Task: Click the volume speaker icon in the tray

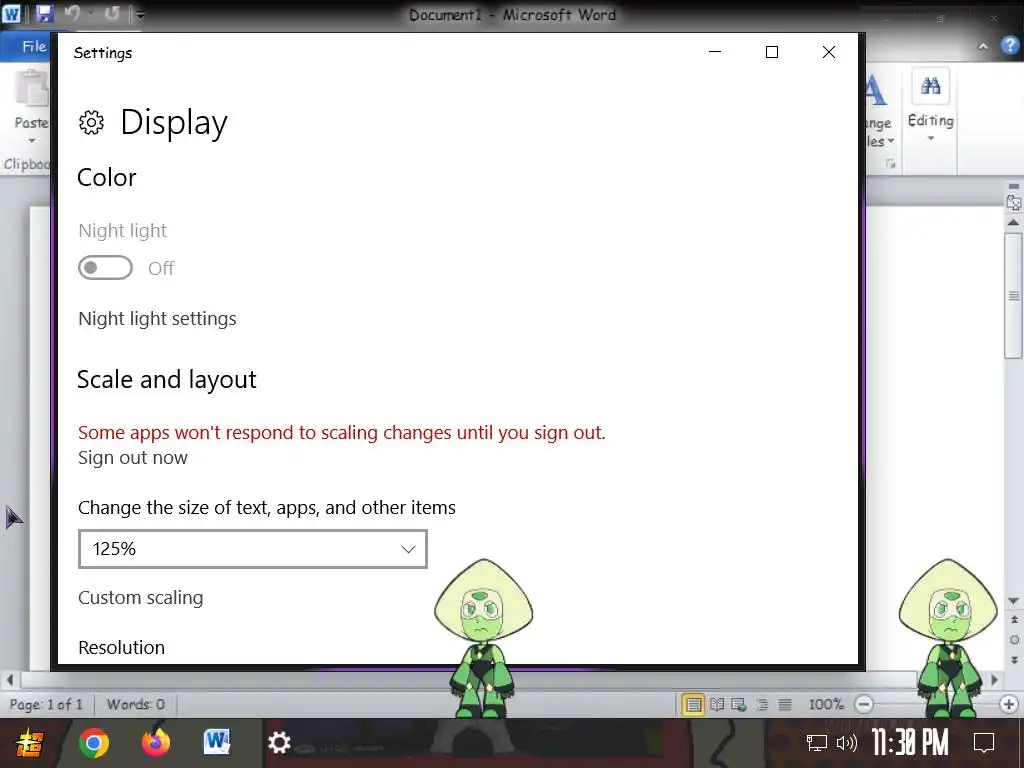Action: coord(846,743)
